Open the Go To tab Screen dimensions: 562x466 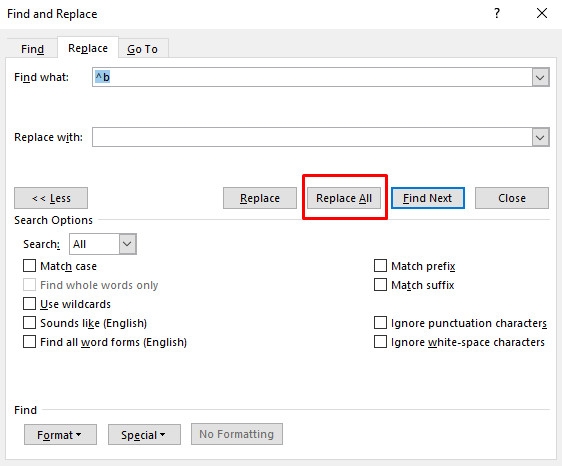coord(142,49)
